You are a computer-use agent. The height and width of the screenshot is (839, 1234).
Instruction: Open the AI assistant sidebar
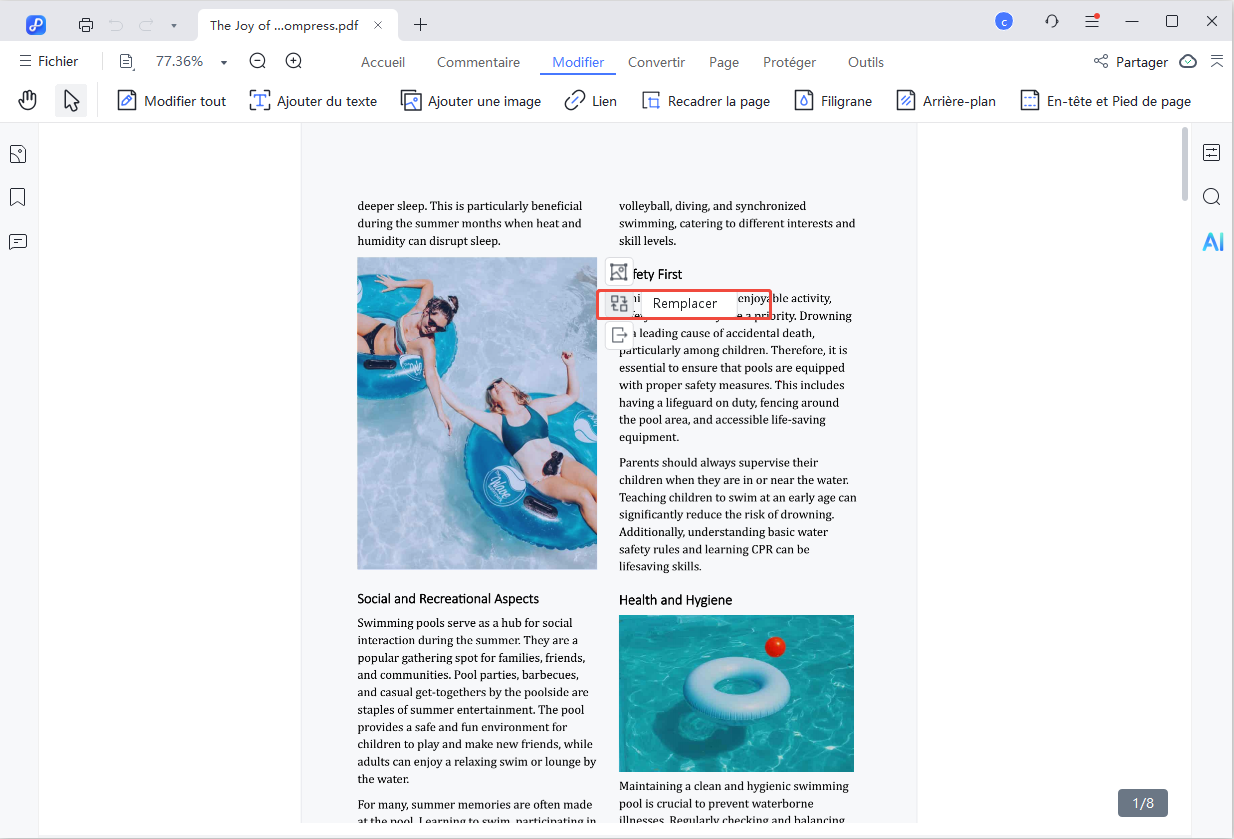[x=1212, y=241]
